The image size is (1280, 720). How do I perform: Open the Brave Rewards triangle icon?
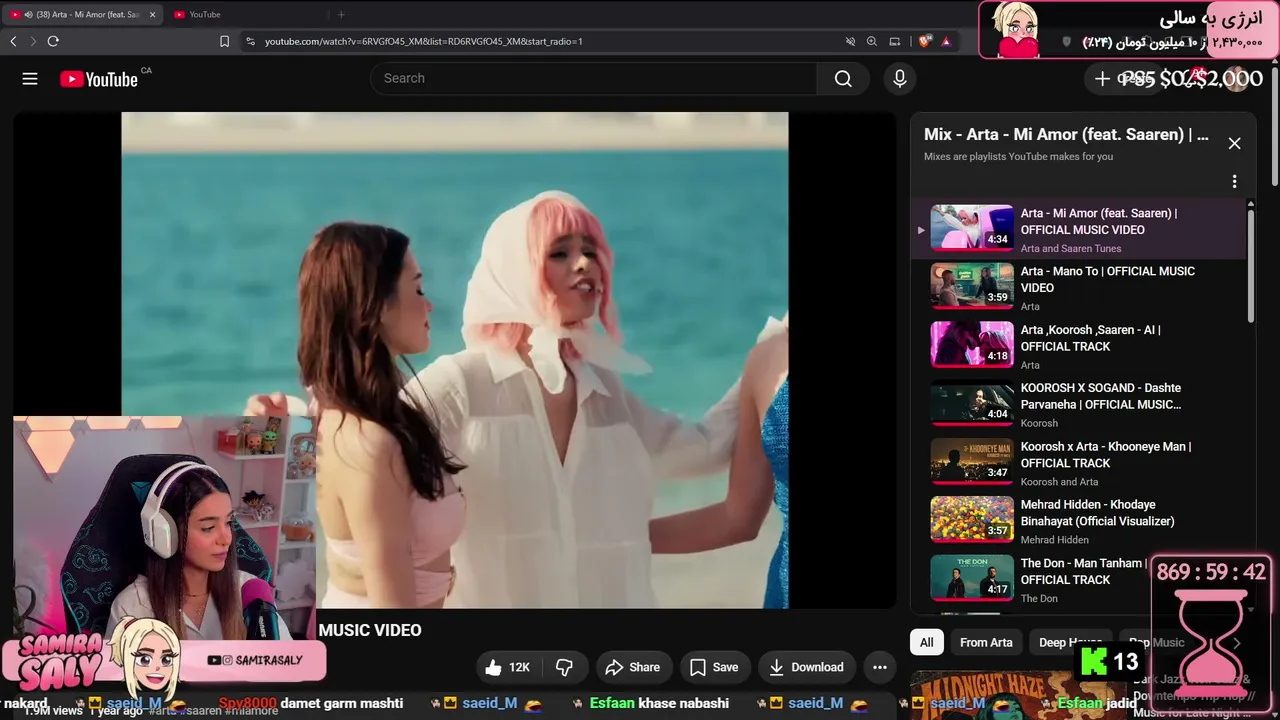(x=946, y=41)
